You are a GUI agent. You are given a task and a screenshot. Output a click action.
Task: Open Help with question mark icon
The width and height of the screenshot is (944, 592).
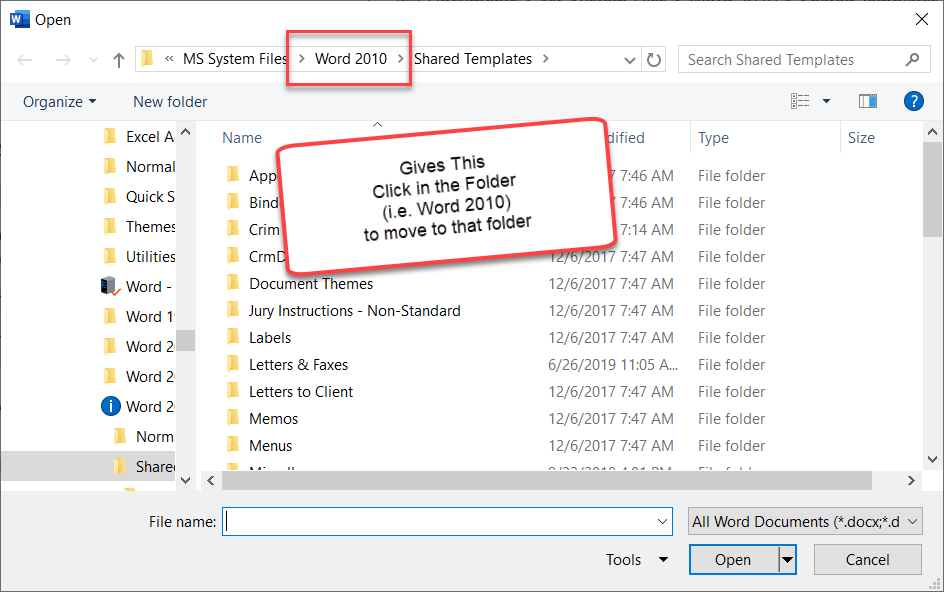coord(913,101)
